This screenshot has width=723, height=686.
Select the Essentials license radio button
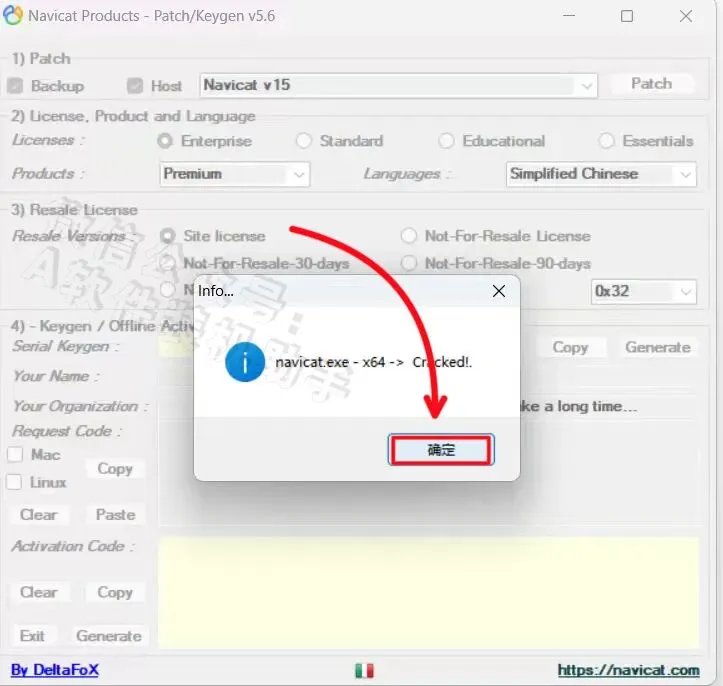[606, 141]
